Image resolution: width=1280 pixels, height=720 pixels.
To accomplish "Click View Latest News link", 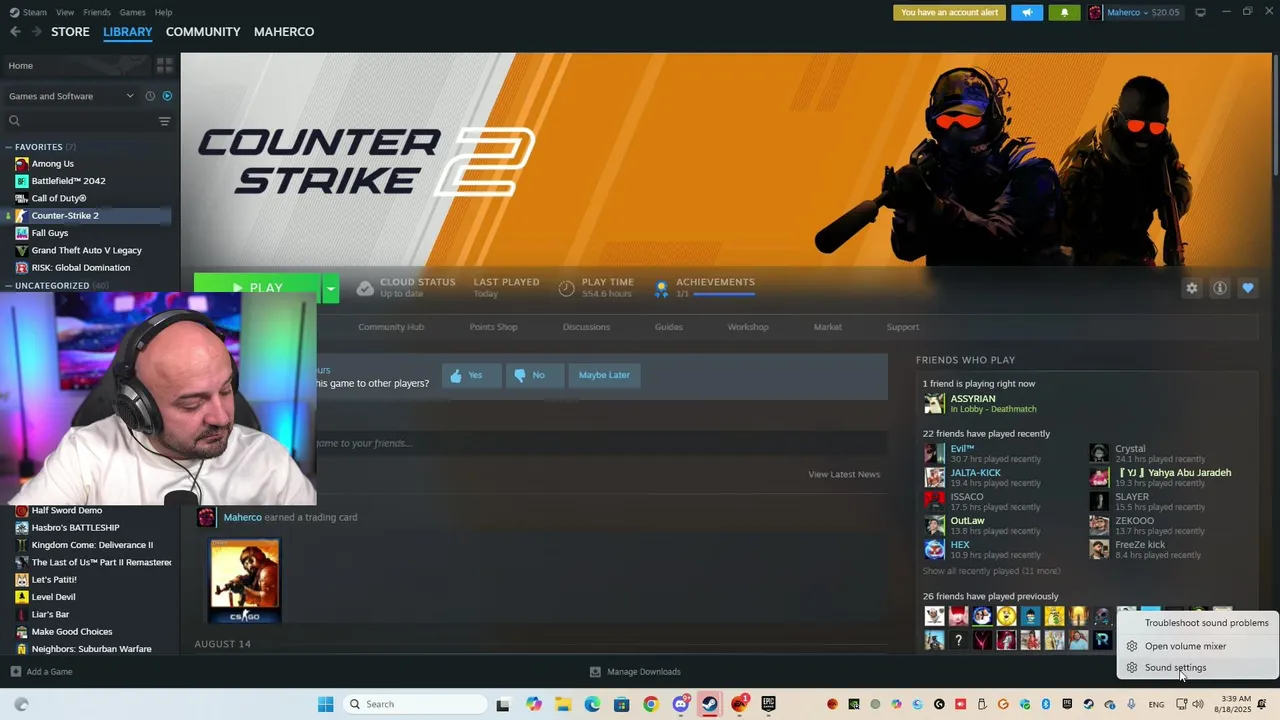I will [844, 474].
